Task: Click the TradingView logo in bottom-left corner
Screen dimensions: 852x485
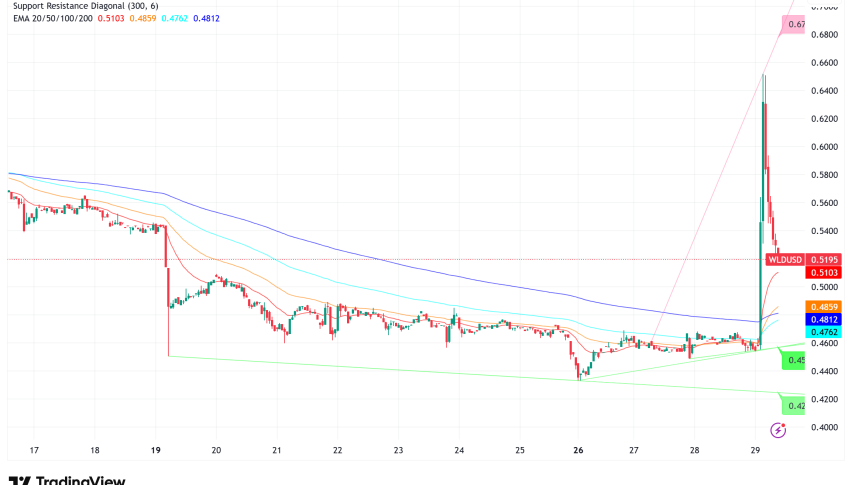Action: [x=66, y=479]
